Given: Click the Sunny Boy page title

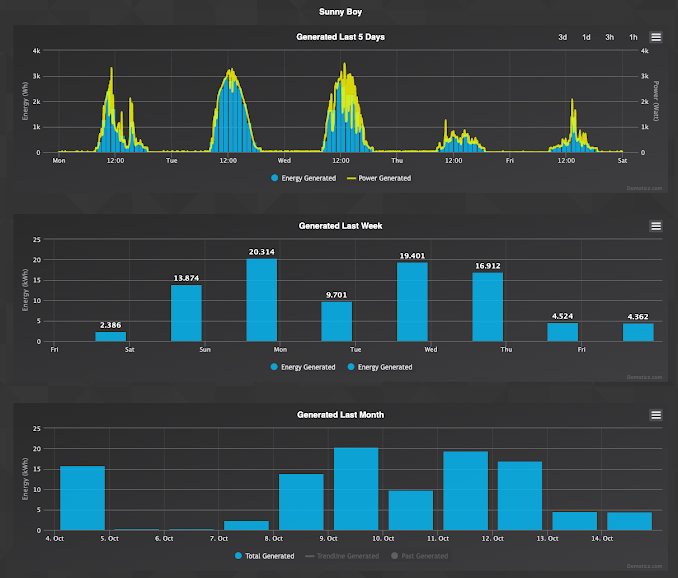Looking at the screenshot, I should coord(340,12).
